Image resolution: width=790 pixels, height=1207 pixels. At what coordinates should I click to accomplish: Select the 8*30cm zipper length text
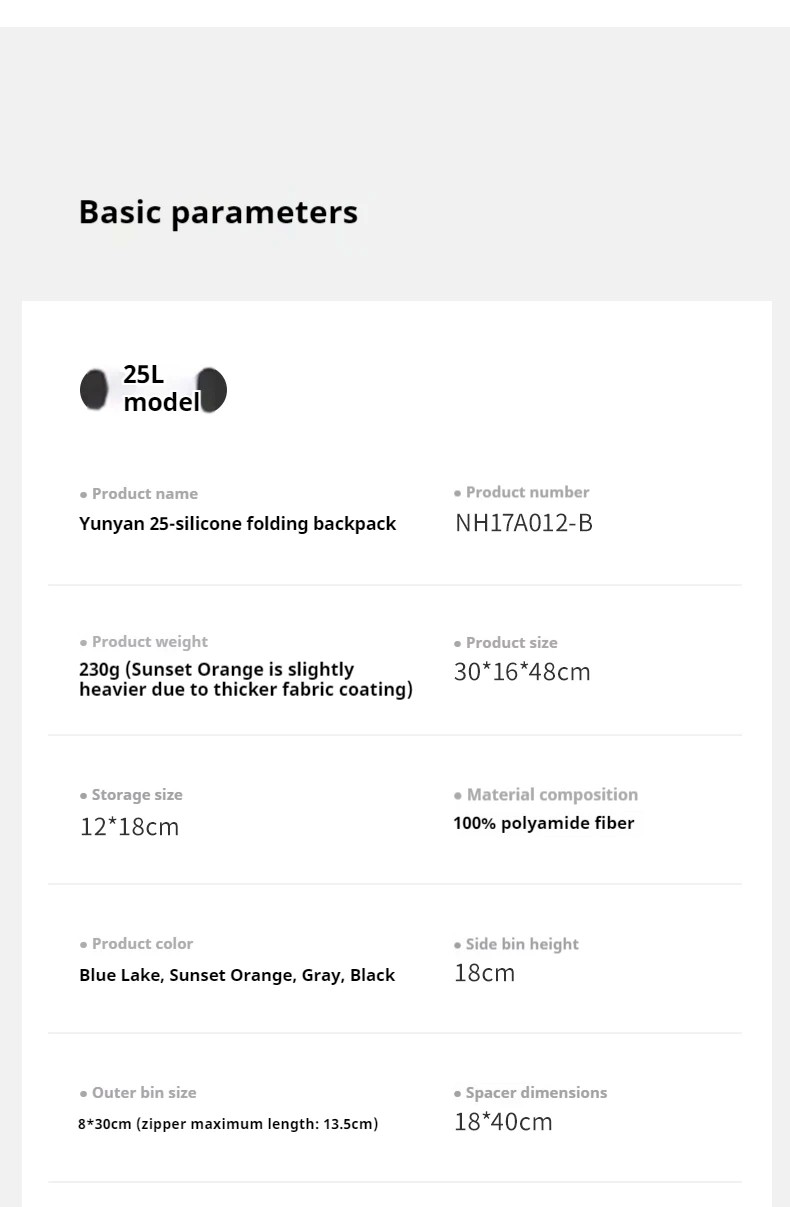click(x=228, y=1124)
